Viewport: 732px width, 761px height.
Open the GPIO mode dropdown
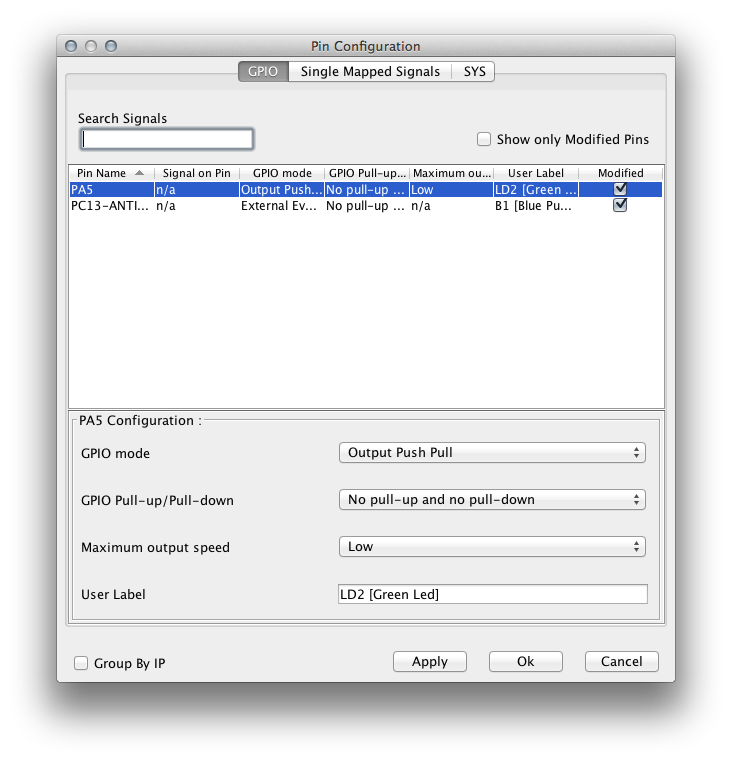tap(492, 452)
